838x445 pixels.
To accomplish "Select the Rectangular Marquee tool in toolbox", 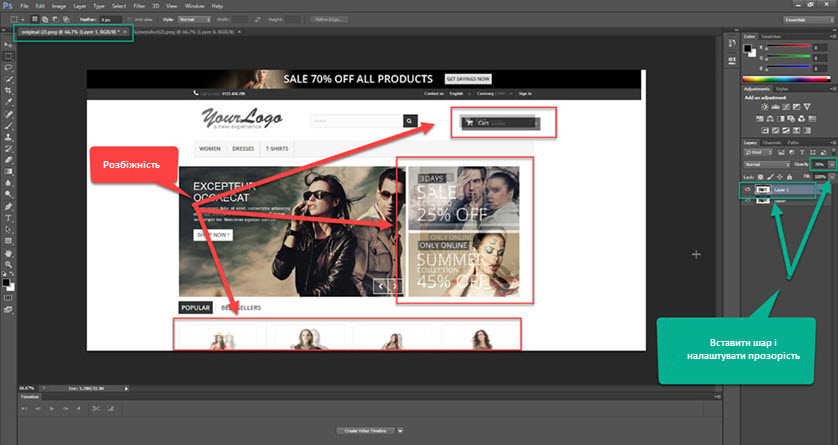I will pos(8,56).
